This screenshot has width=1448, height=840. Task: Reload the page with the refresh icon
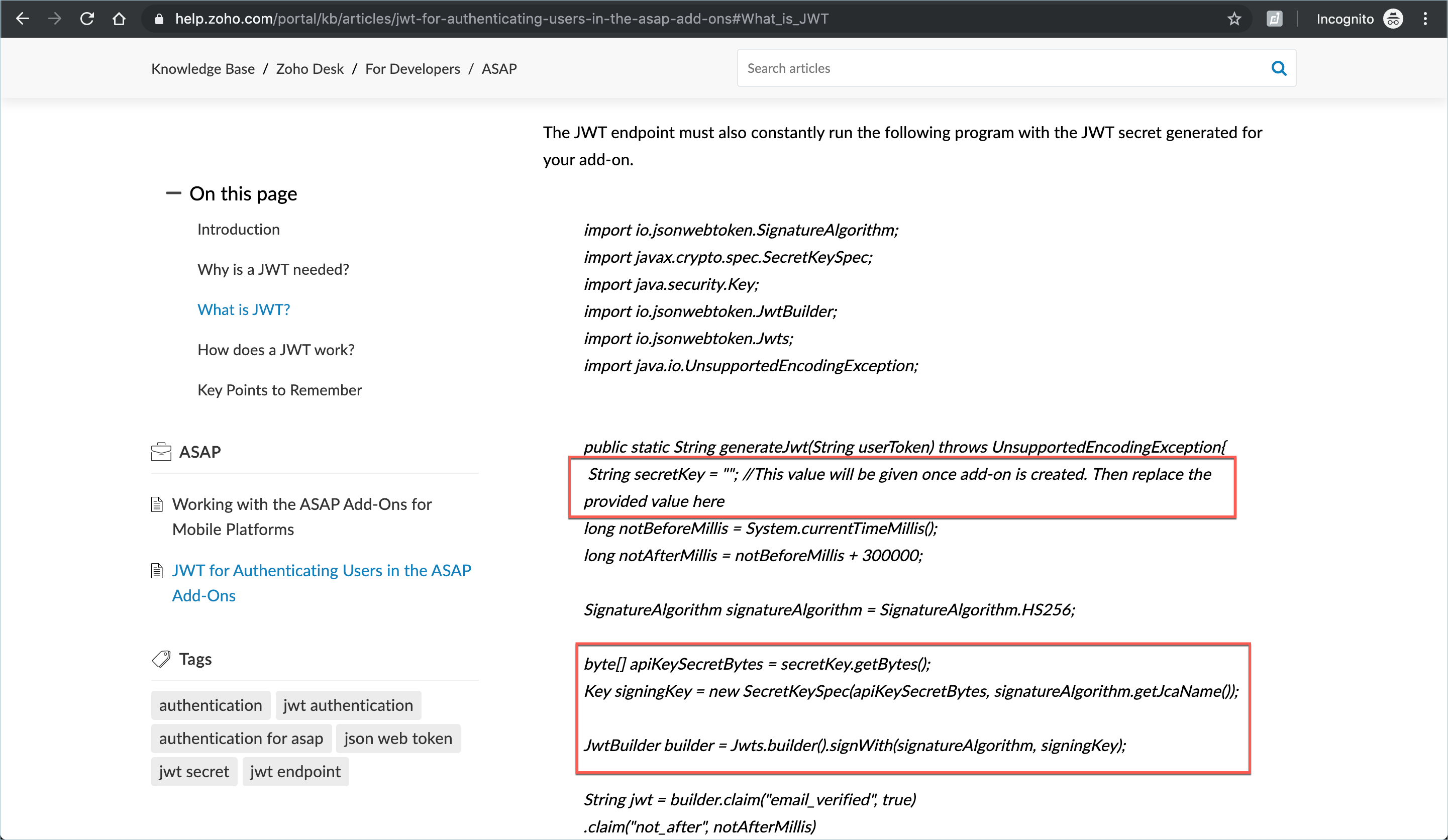87,19
